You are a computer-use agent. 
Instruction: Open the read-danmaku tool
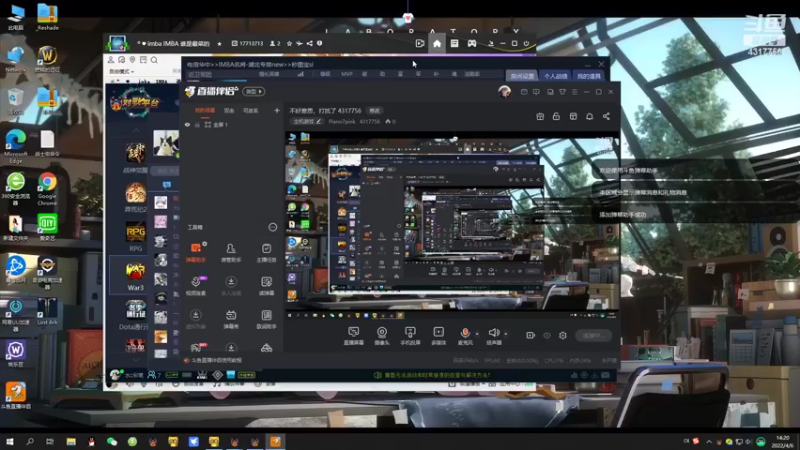[x=266, y=285]
